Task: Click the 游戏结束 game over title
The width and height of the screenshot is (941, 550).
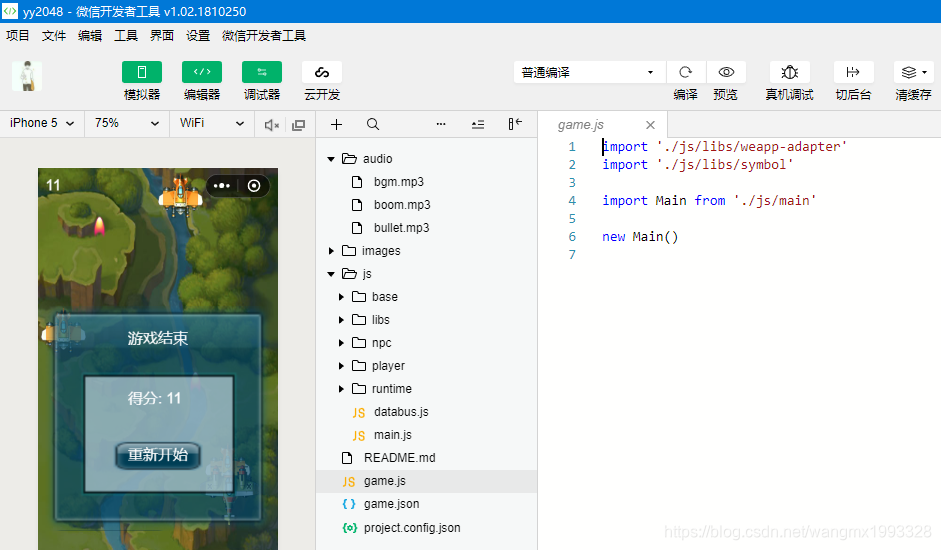Action: pos(158,338)
